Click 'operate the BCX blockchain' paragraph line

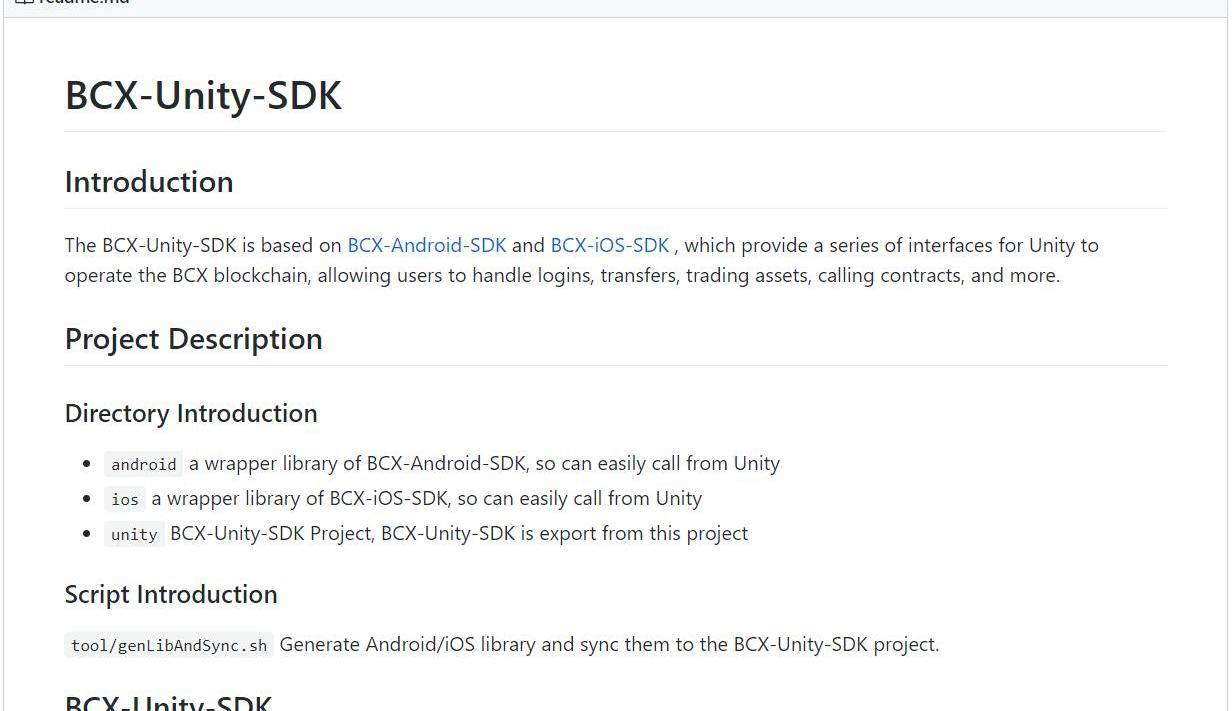[x=562, y=275]
